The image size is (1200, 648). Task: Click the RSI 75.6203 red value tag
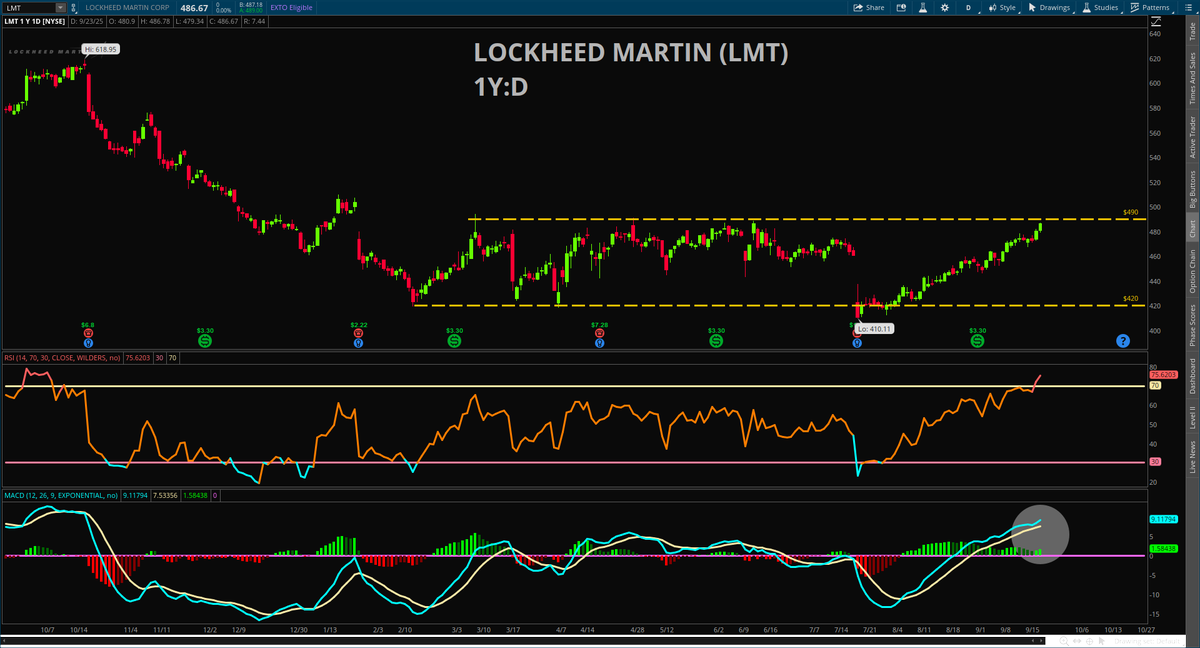[1161, 373]
